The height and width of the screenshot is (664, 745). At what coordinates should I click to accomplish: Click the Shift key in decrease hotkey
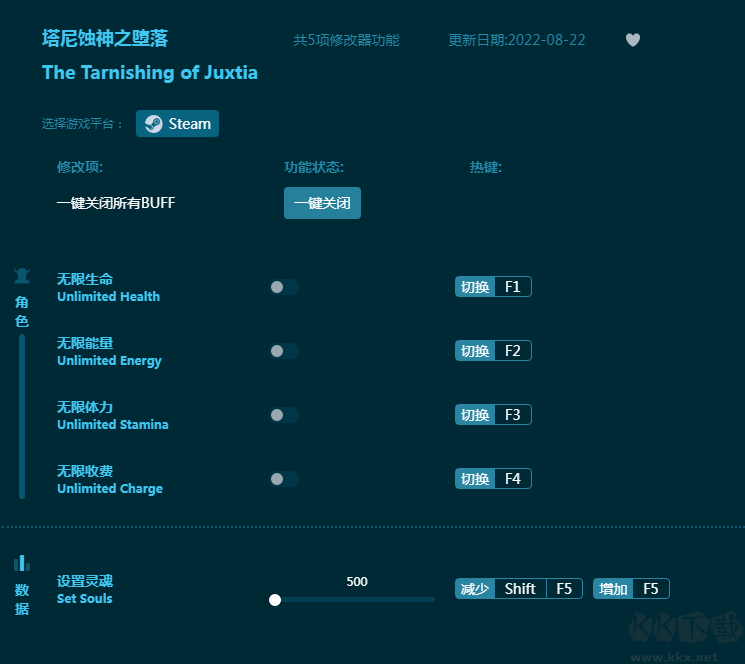click(x=520, y=589)
